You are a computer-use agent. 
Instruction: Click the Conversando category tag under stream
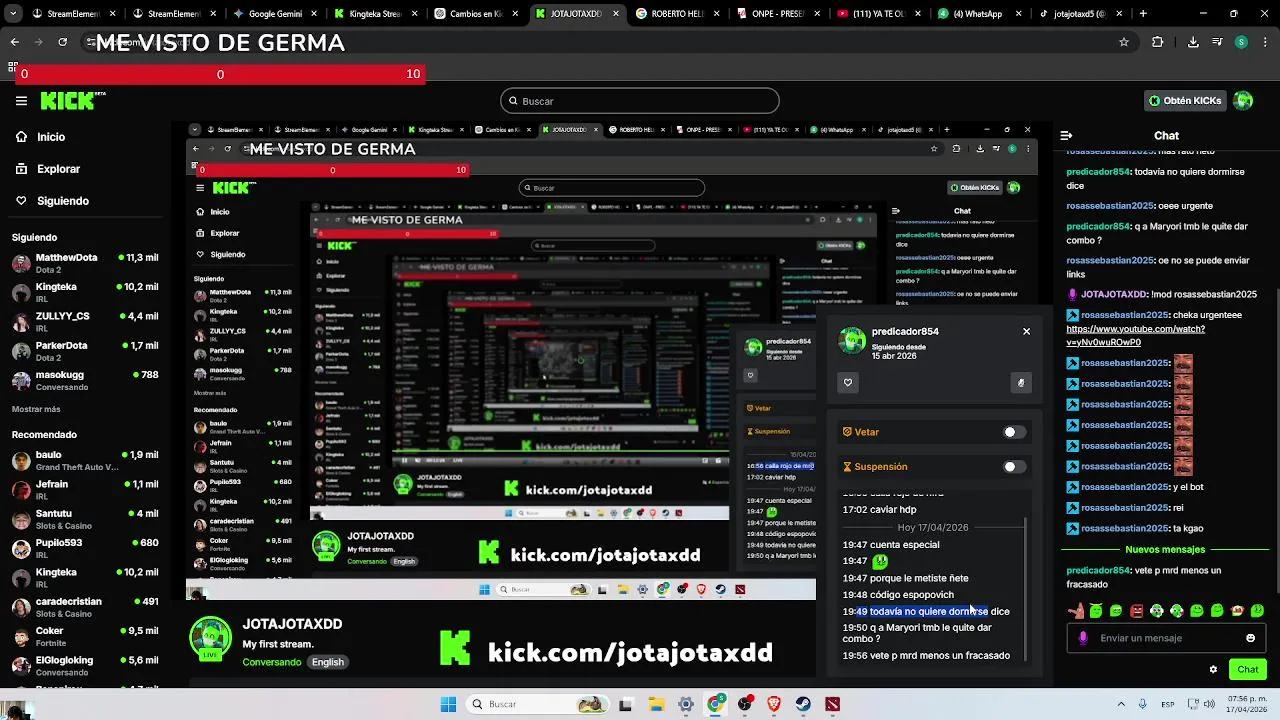click(271, 662)
